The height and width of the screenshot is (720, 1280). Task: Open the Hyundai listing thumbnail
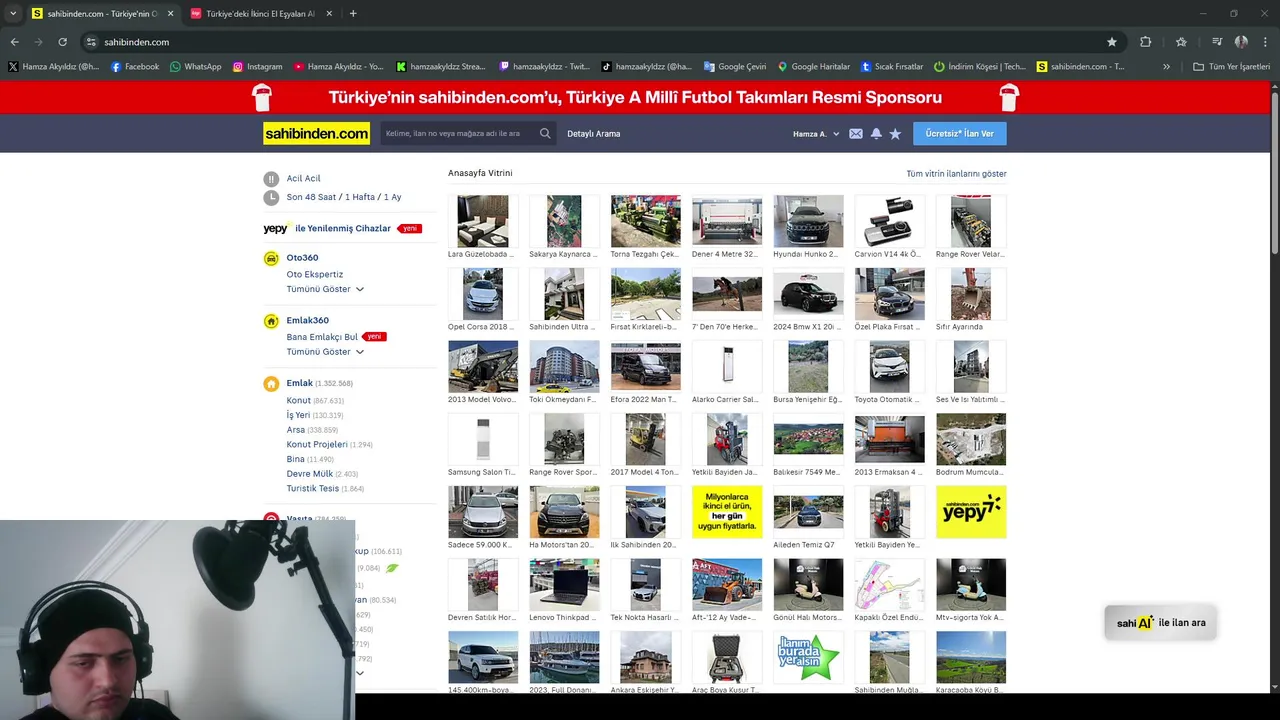click(808, 221)
